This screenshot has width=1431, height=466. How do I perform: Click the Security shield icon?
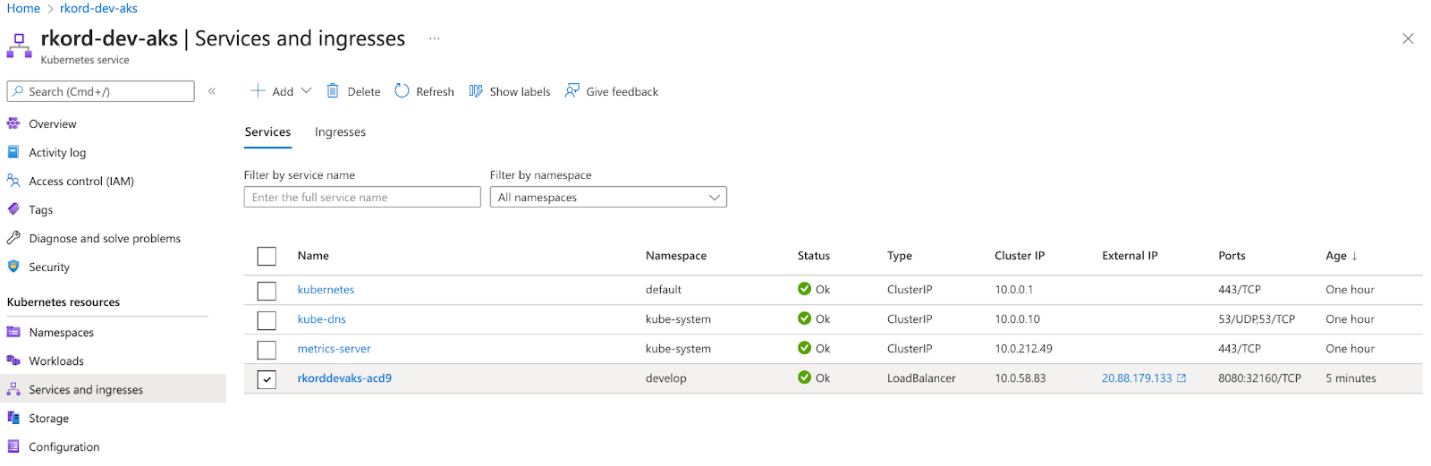tap(13, 267)
